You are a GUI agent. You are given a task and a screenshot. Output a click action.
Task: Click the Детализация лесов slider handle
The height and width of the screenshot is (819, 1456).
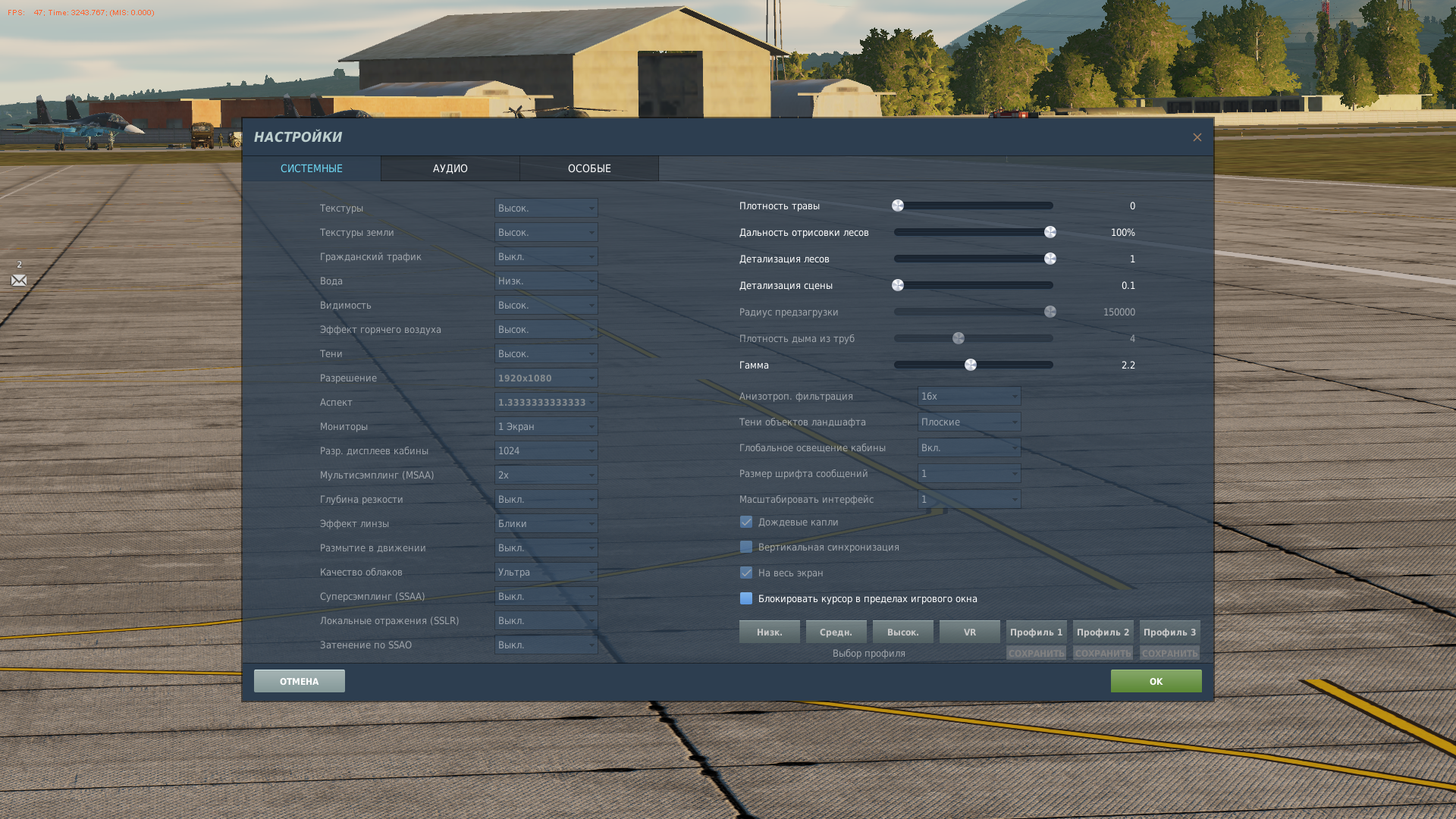(1050, 259)
